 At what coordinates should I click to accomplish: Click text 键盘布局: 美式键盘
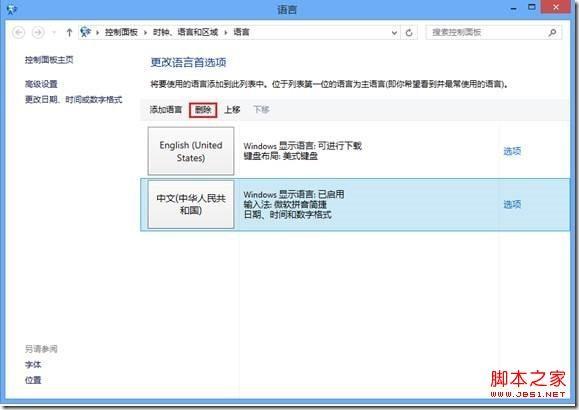click(x=281, y=156)
